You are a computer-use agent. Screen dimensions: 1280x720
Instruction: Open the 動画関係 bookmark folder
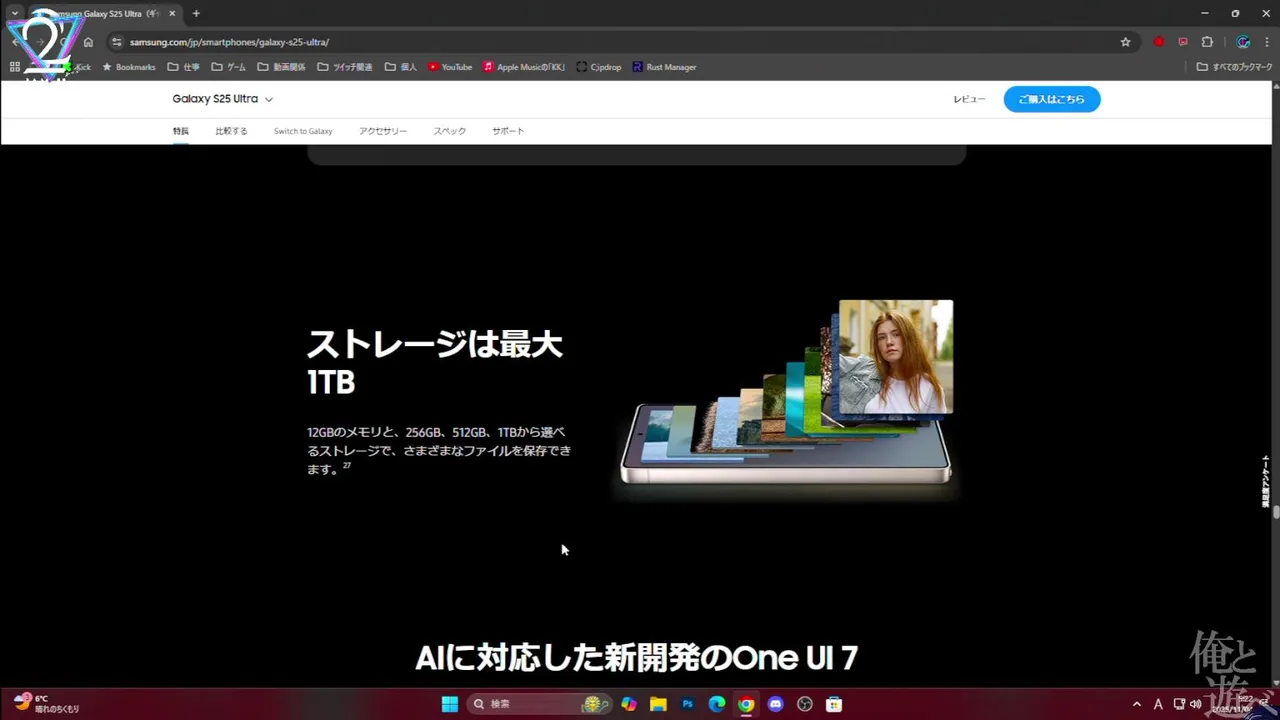pyautogui.click(x=281, y=67)
